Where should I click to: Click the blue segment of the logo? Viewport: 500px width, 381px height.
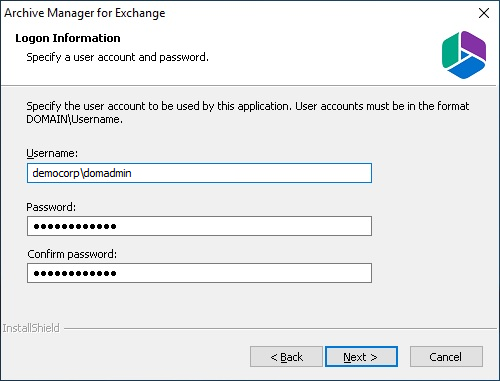click(x=466, y=68)
